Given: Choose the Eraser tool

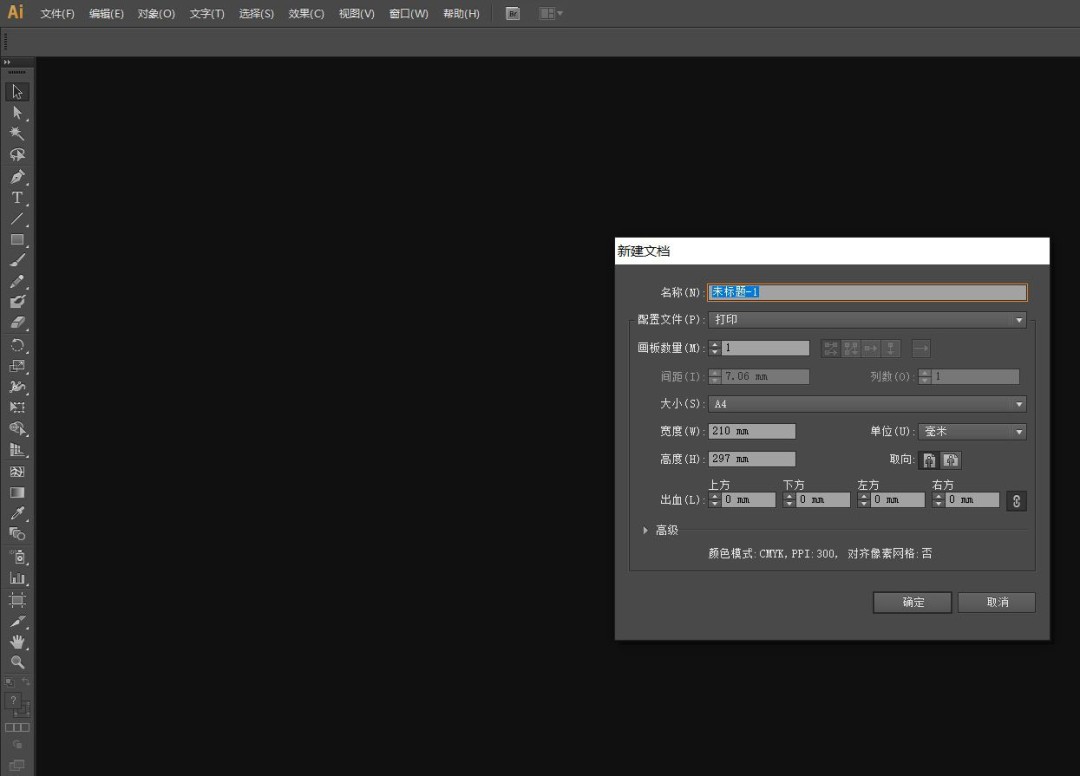Looking at the screenshot, I should pyautogui.click(x=17, y=323).
